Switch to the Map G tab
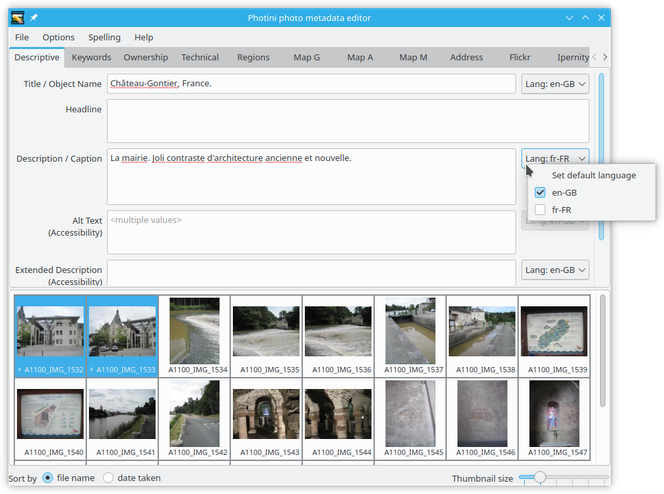Viewport: 664px width, 494px height. tap(307, 57)
